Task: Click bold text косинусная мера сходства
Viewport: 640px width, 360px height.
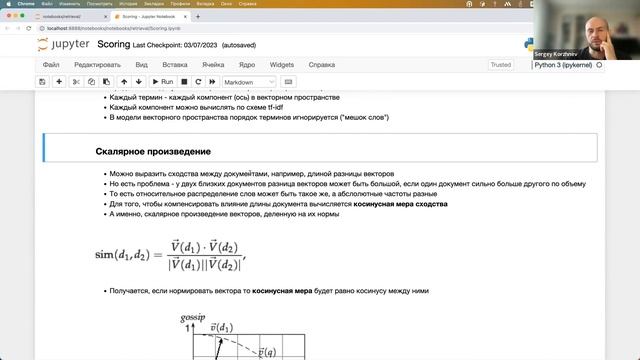Action: 400,204
